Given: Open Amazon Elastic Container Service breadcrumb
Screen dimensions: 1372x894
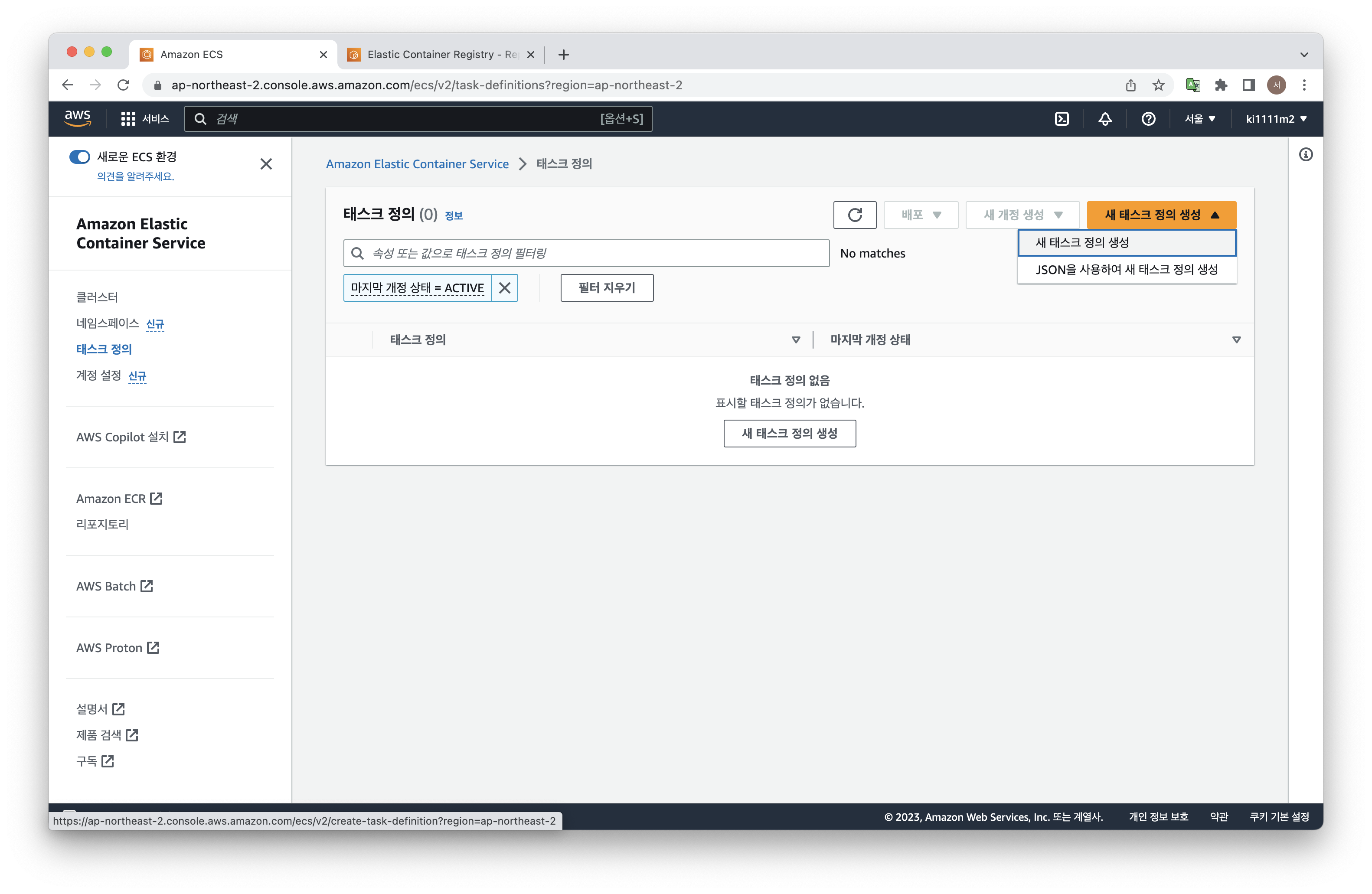Looking at the screenshot, I should [x=417, y=164].
